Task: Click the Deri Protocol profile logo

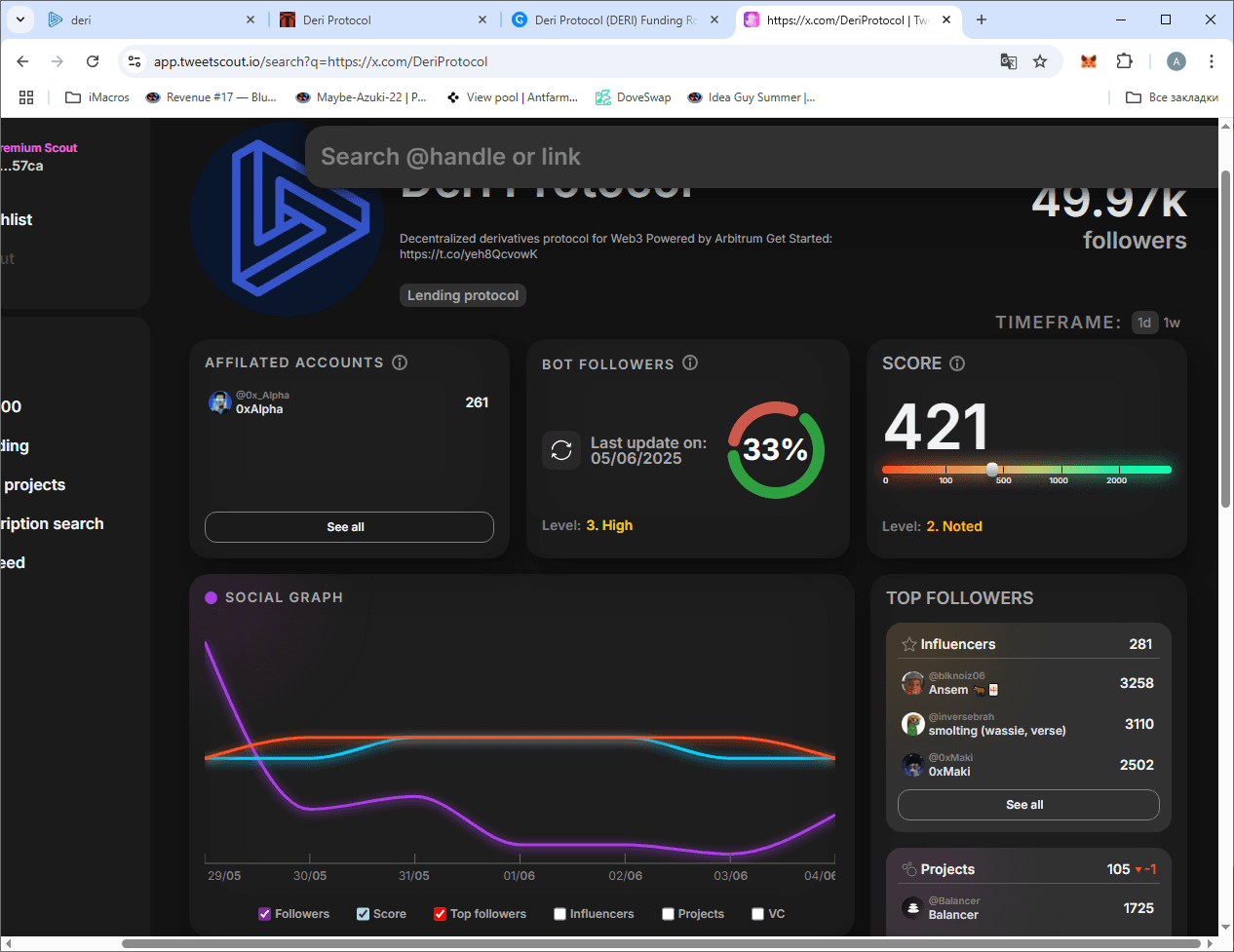Action: (x=288, y=219)
